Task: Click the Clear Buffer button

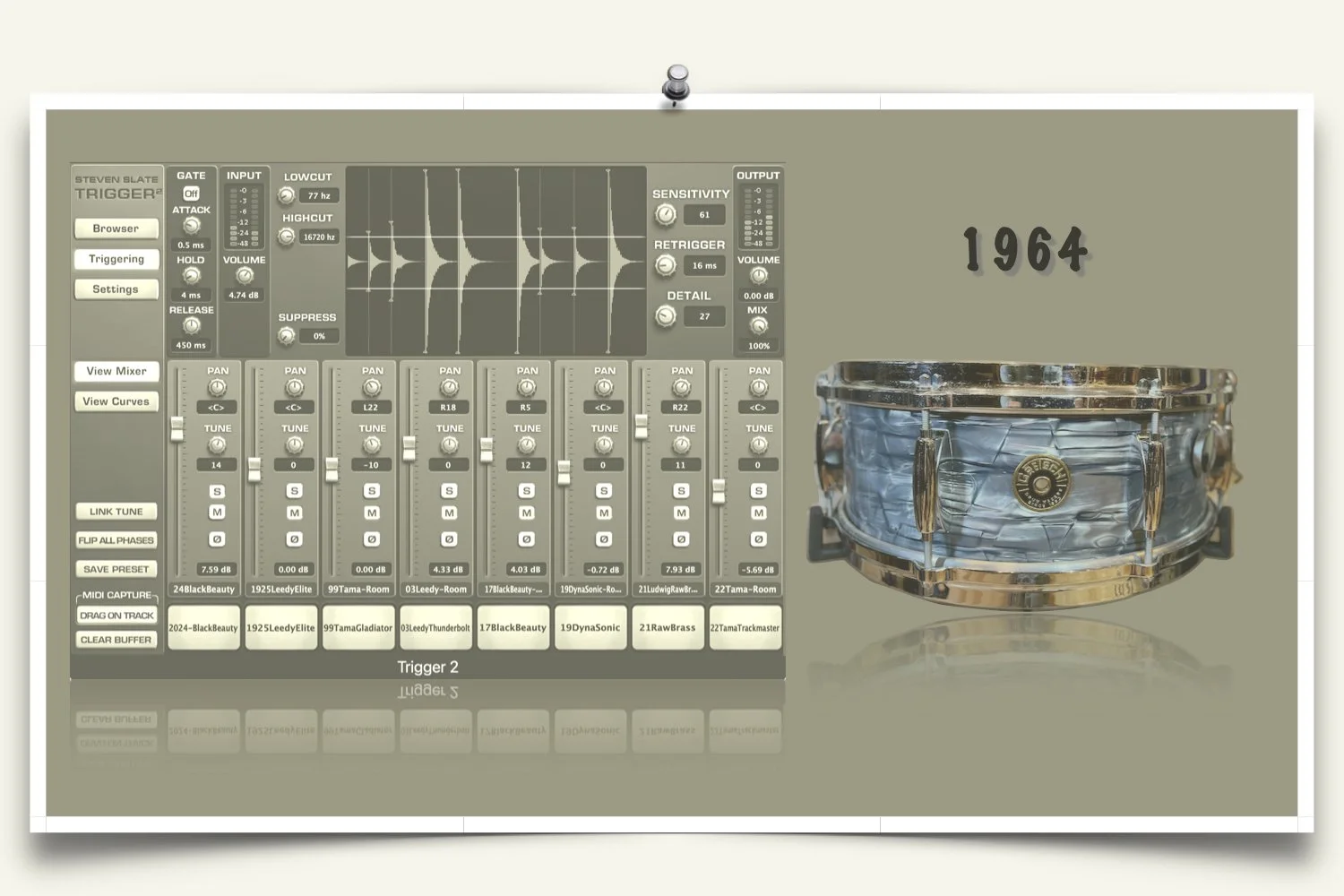Action: coord(116,640)
